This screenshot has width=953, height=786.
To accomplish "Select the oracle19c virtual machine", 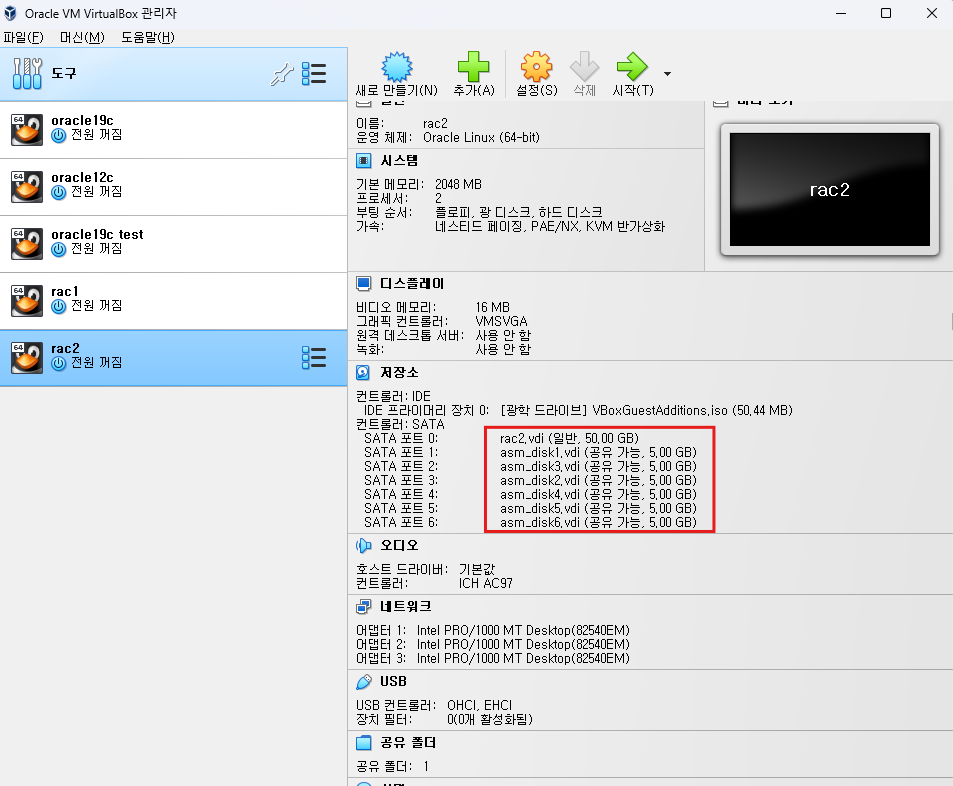I will pos(173,130).
